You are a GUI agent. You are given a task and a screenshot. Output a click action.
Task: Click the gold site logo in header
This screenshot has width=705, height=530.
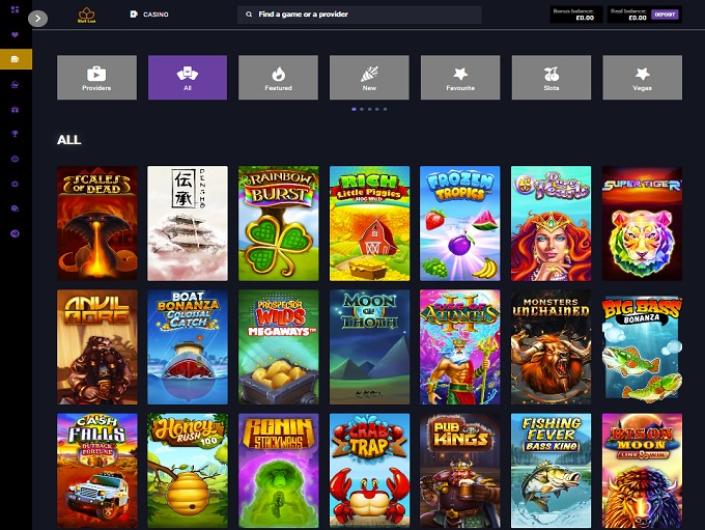[86, 15]
